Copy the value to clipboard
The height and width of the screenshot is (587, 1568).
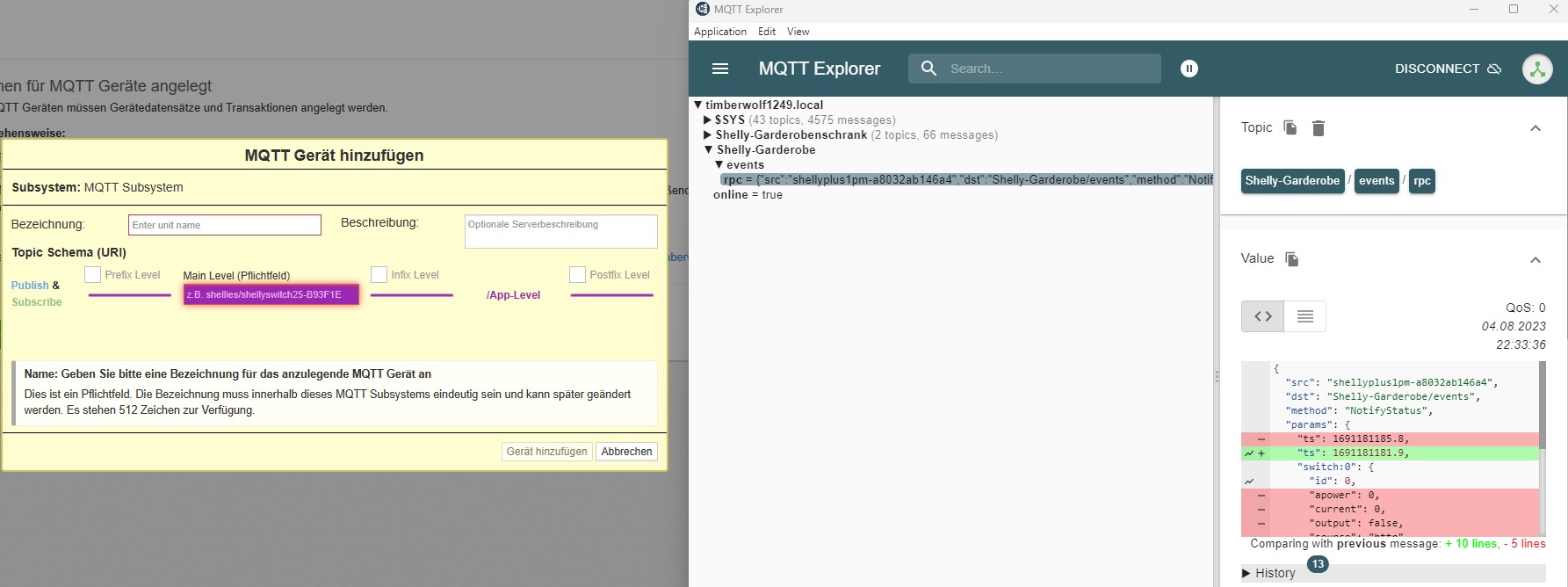point(1291,258)
